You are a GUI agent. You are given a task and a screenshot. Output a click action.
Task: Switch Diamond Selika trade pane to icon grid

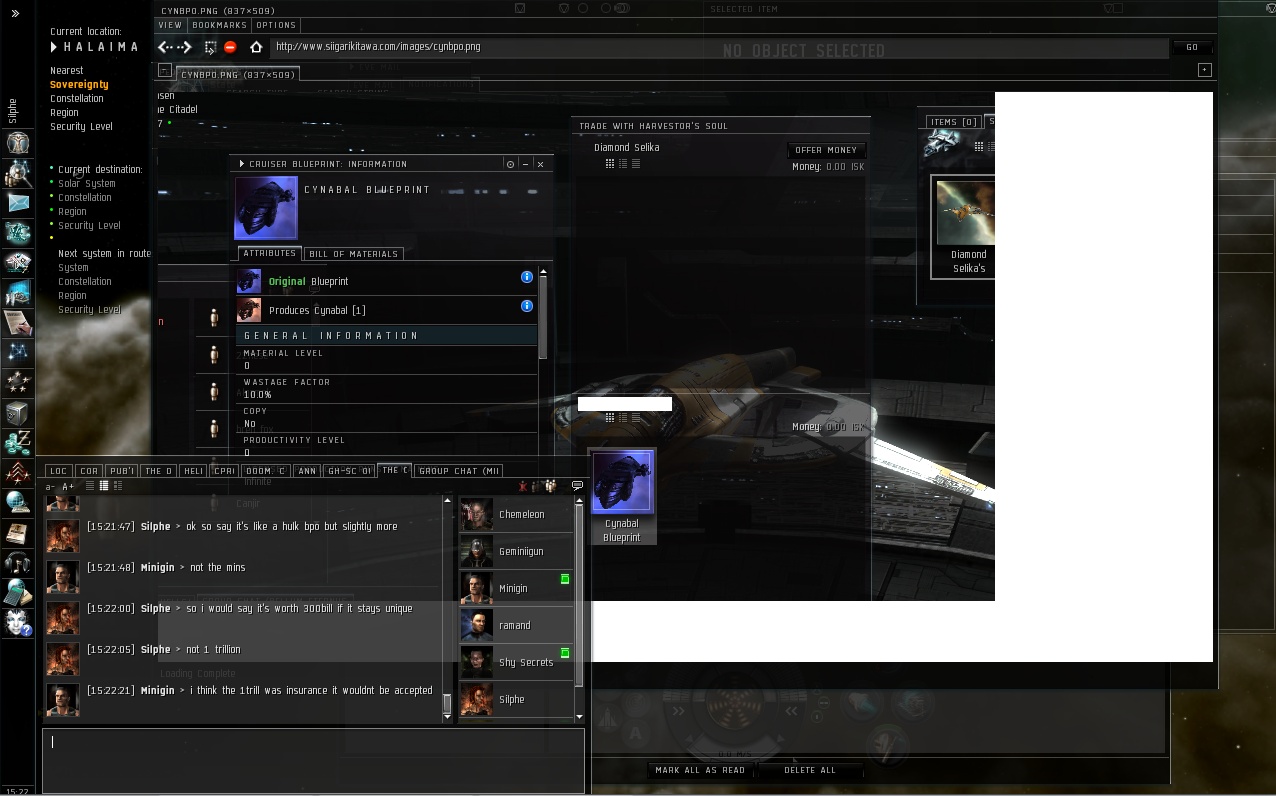click(609, 164)
